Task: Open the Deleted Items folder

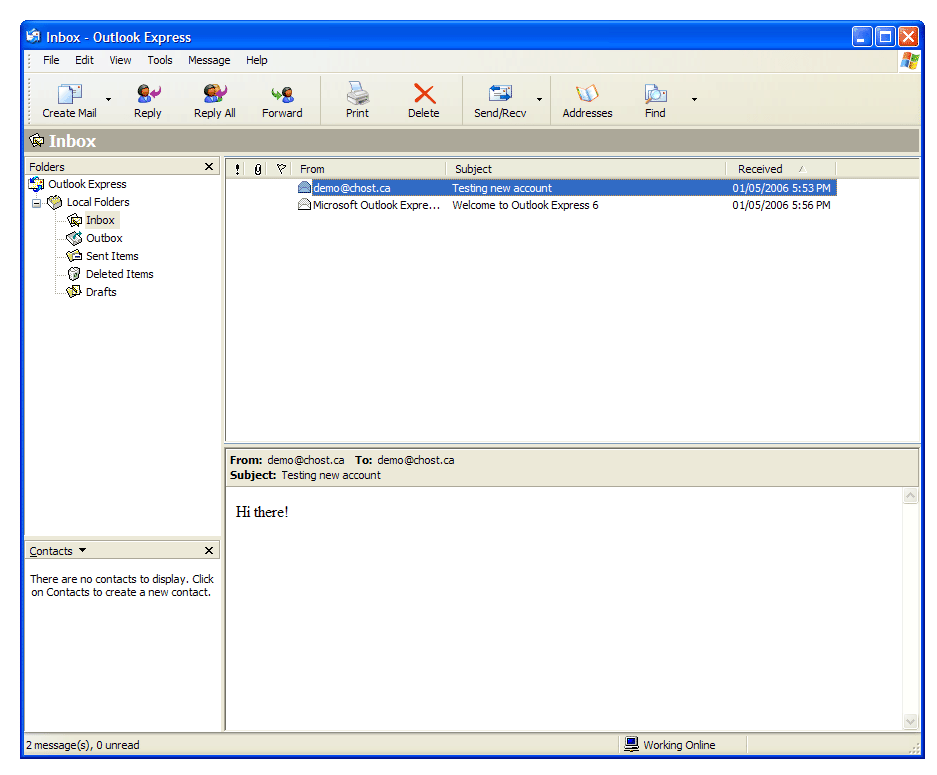Action: (x=120, y=274)
